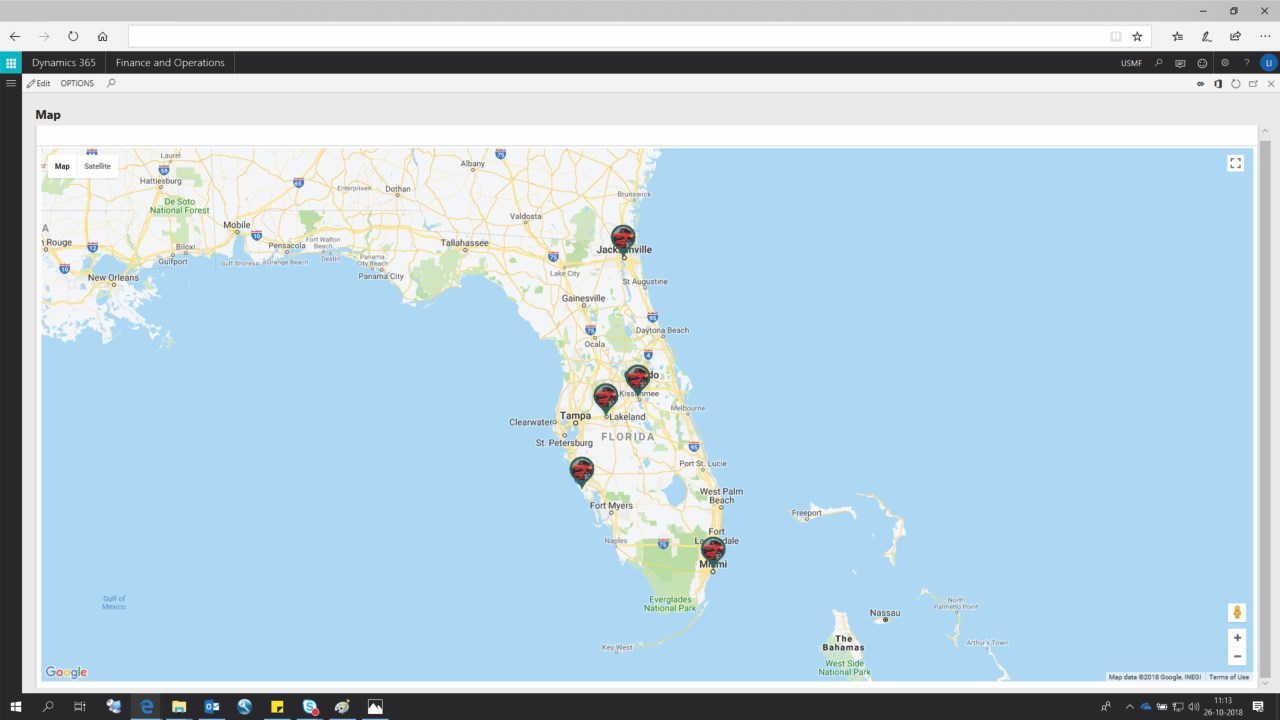Click the Miami car marker
Screen dimensions: 1280x720
click(x=712, y=551)
